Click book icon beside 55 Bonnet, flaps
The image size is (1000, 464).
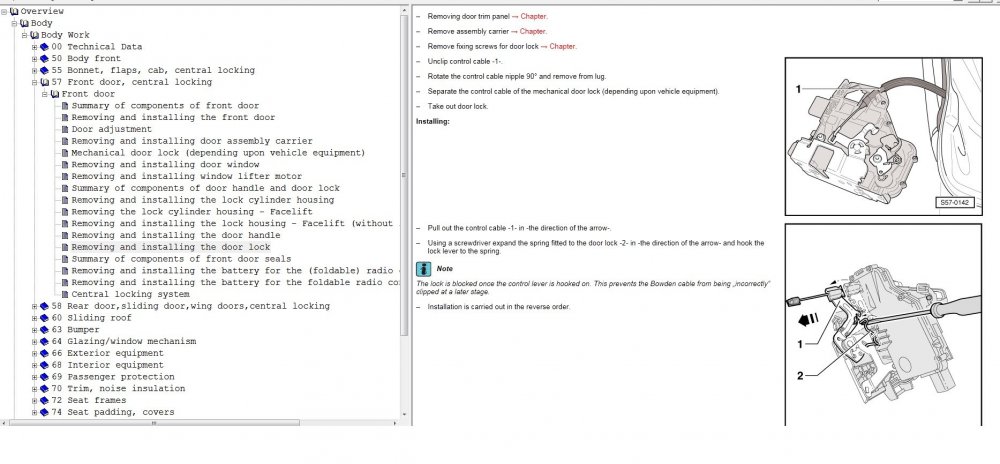(x=44, y=71)
